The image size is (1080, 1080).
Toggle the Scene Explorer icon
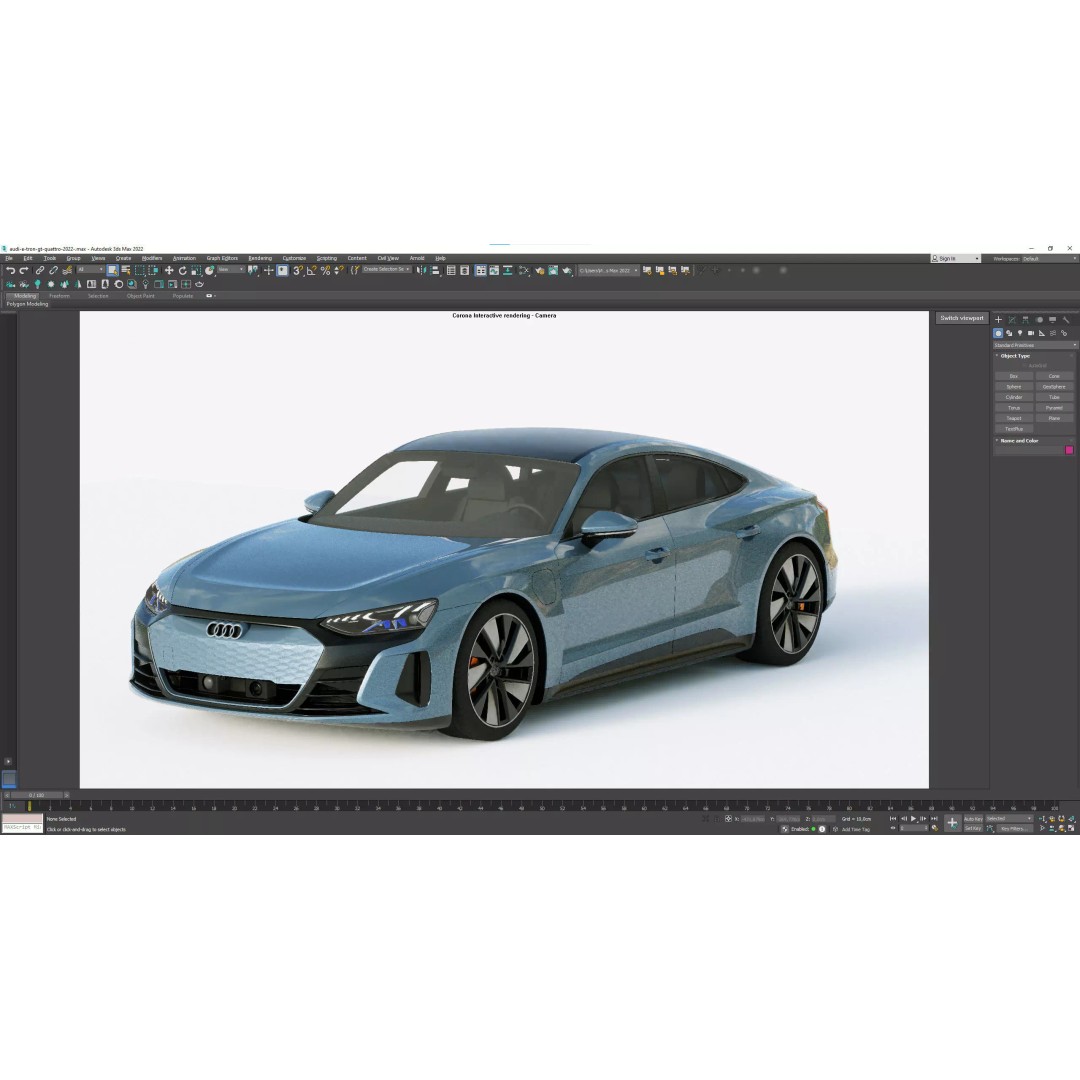[x=451, y=271]
